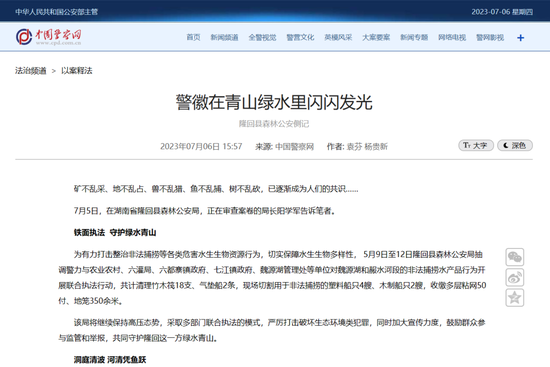Open the 网络电视 menu item
Image resolution: width=550 pixels, height=367 pixels.
452,38
